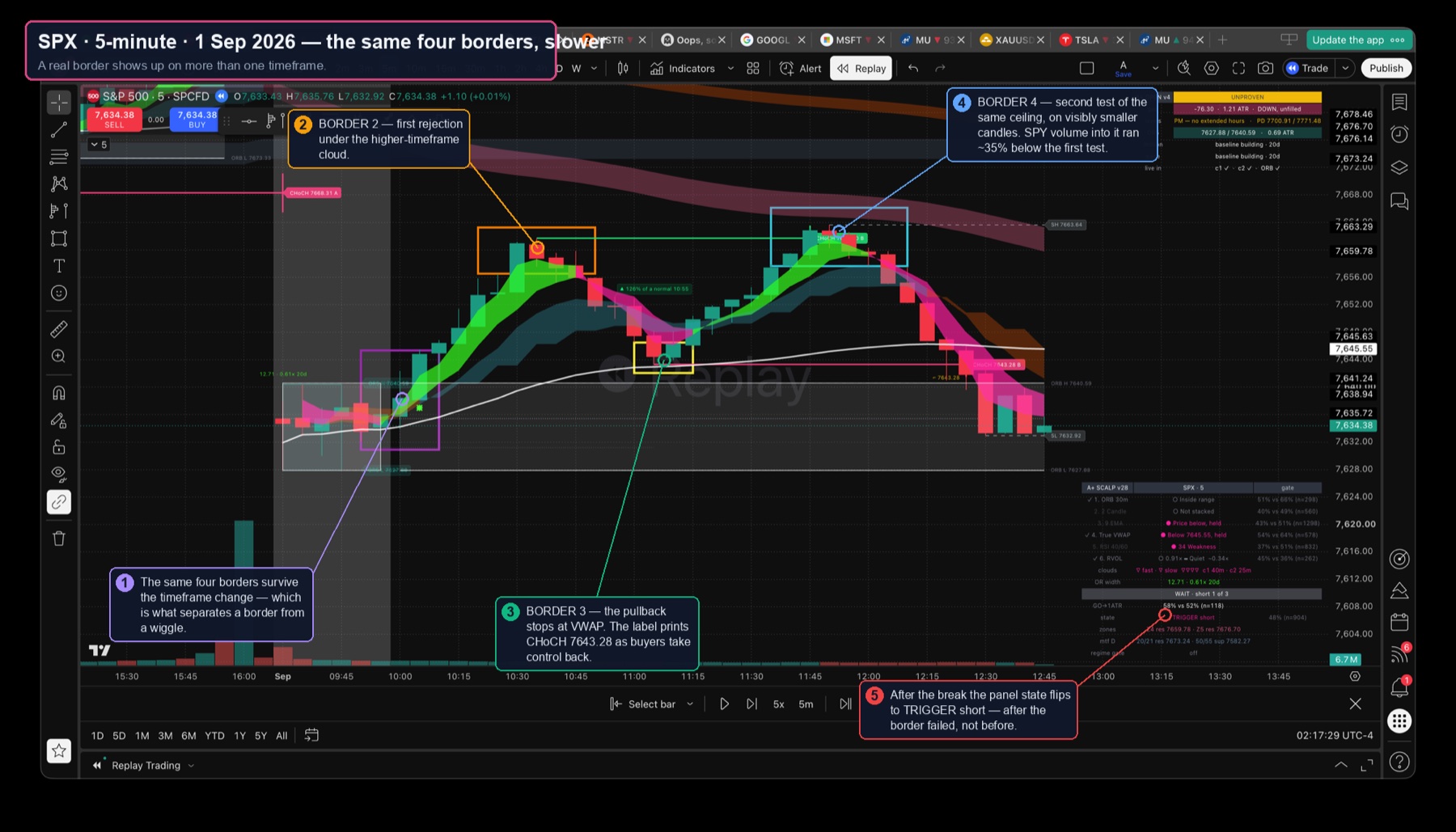This screenshot has height=832, width=1456.
Task: Take a chart snapshot with camera icon
Action: click(1266, 69)
